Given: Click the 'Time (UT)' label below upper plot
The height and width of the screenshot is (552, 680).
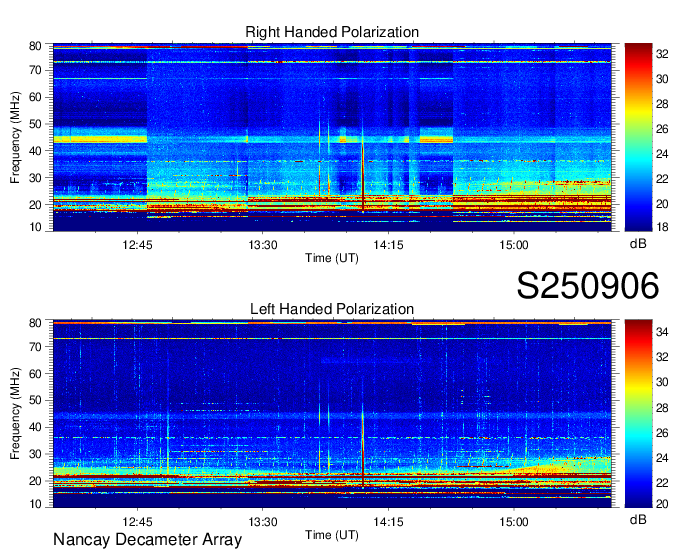Looking at the screenshot, I should 332,258.
